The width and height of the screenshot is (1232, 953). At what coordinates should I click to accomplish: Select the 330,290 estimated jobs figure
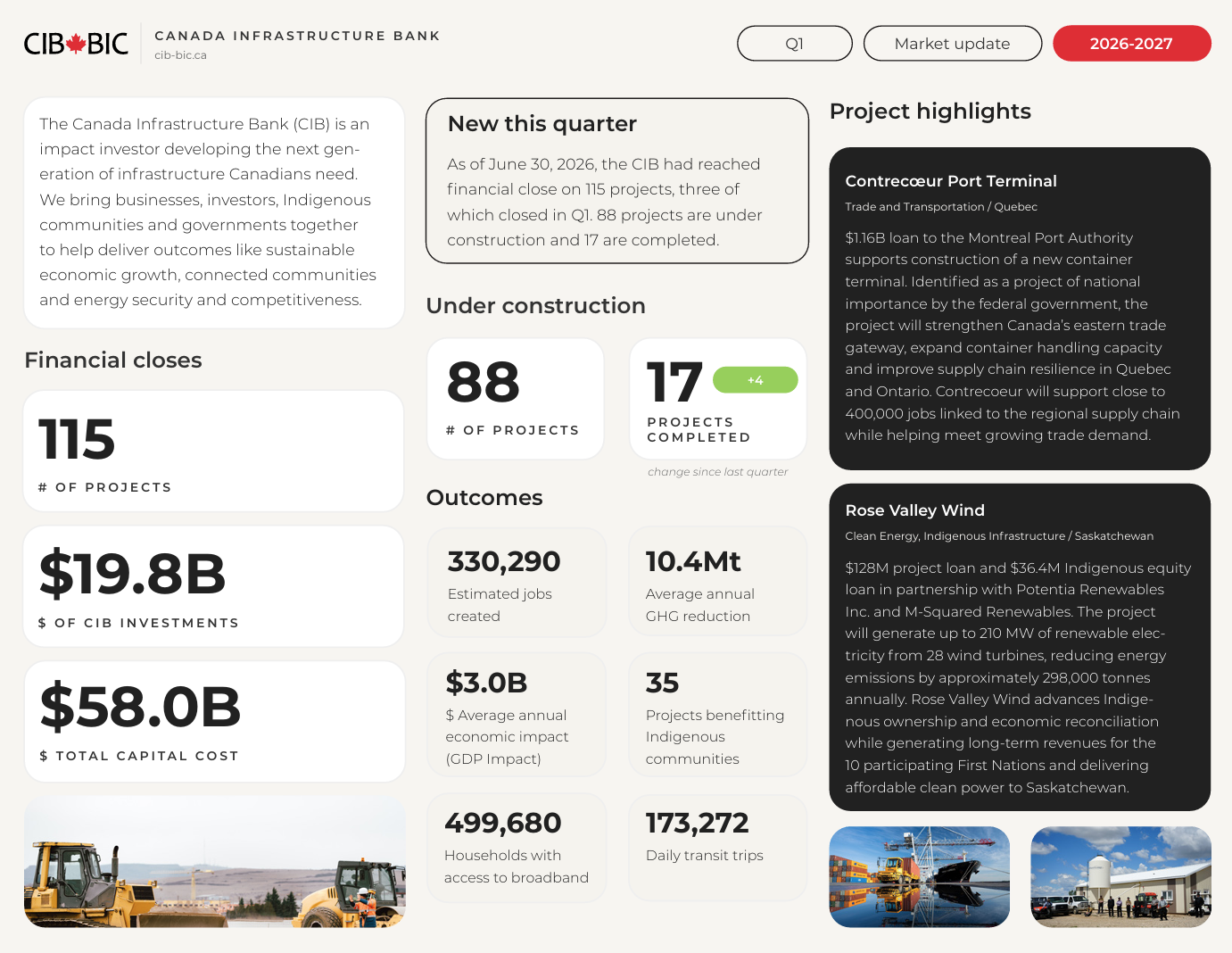504,561
